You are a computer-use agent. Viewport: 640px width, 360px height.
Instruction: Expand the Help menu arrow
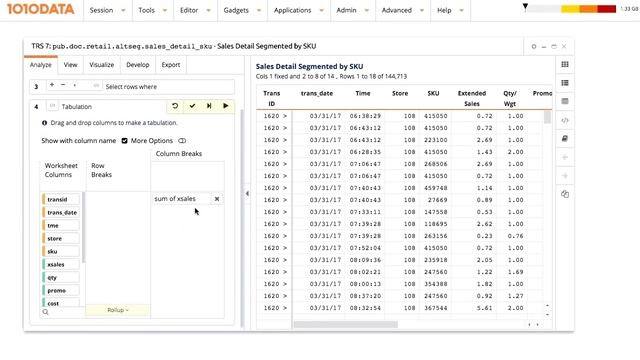tap(461, 11)
